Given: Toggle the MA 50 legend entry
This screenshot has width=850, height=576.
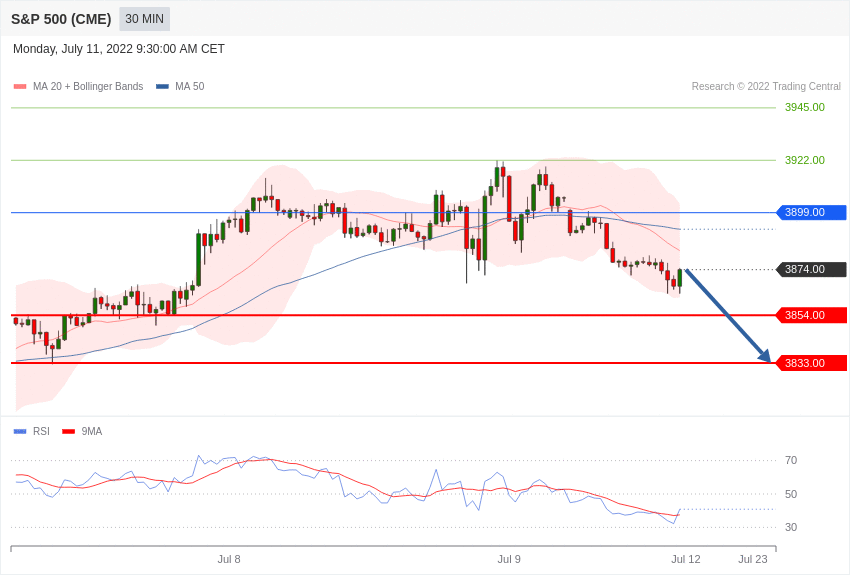Looking at the screenshot, I should click(x=180, y=86).
